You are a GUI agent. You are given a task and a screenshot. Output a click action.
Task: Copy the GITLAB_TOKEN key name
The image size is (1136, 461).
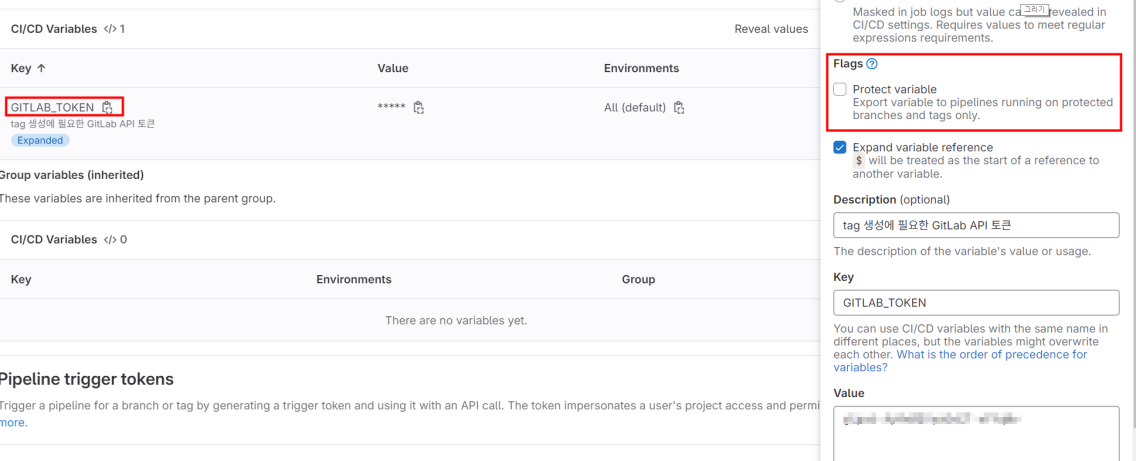107,107
